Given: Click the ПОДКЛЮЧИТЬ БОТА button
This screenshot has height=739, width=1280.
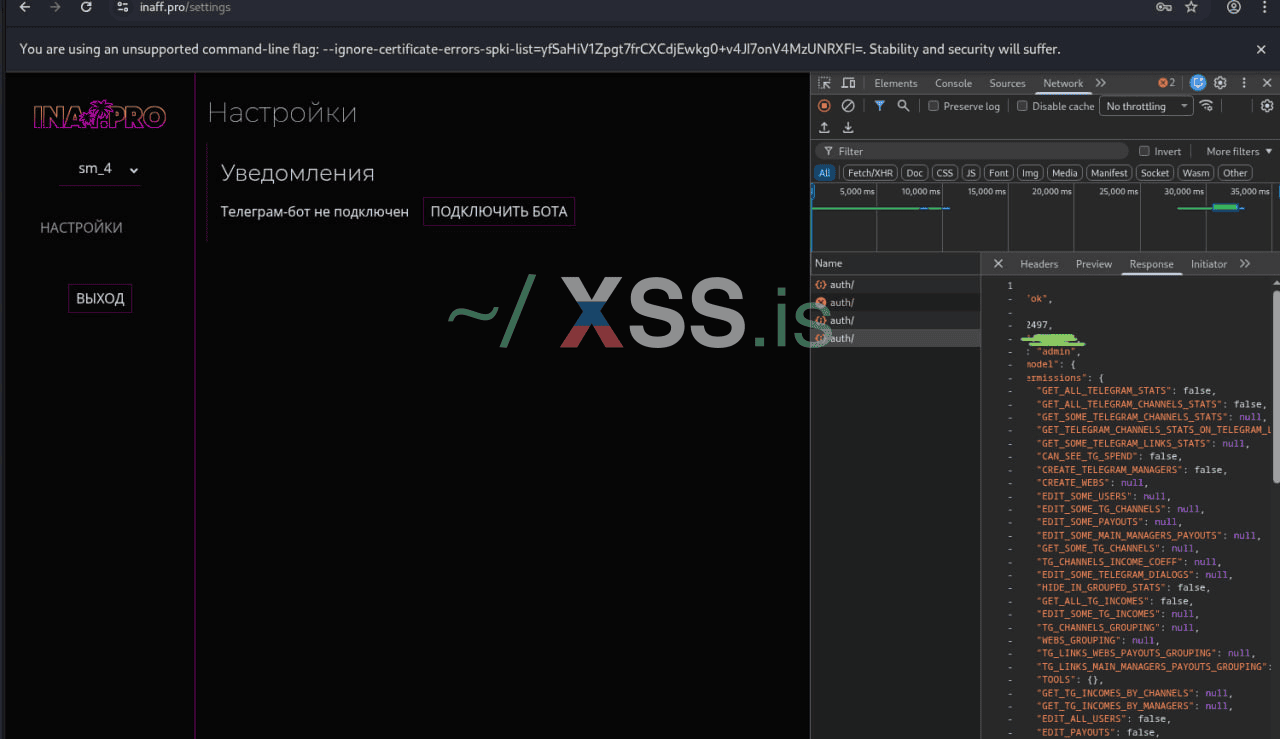Looking at the screenshot, I should (x=499, y=212).
